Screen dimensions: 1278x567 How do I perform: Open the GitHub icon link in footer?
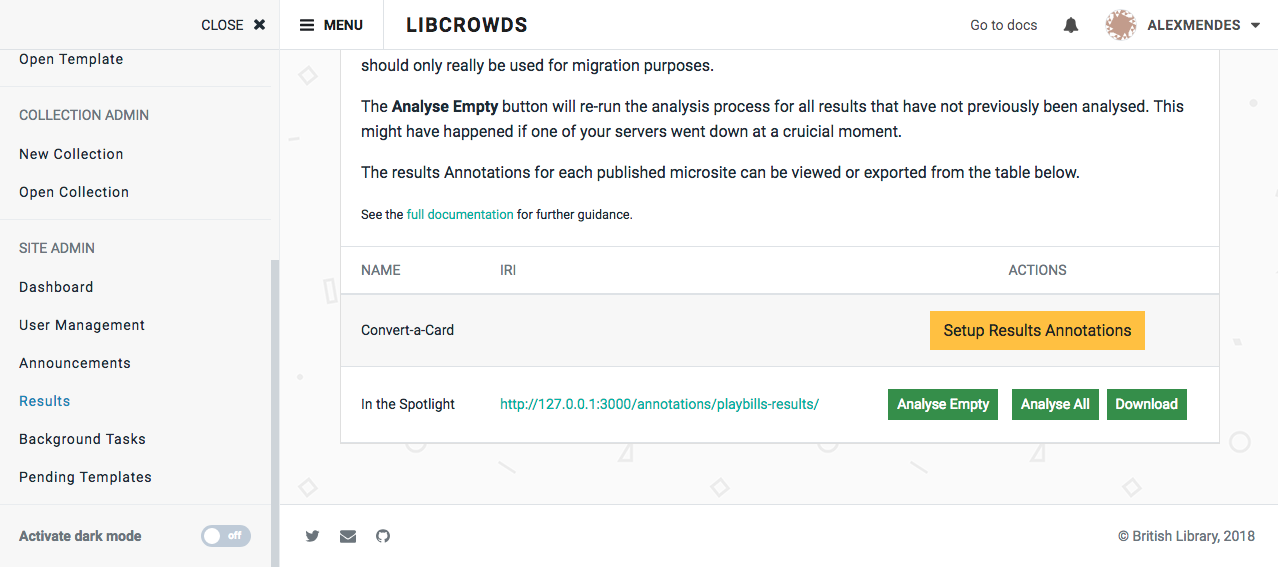[383, 536]
